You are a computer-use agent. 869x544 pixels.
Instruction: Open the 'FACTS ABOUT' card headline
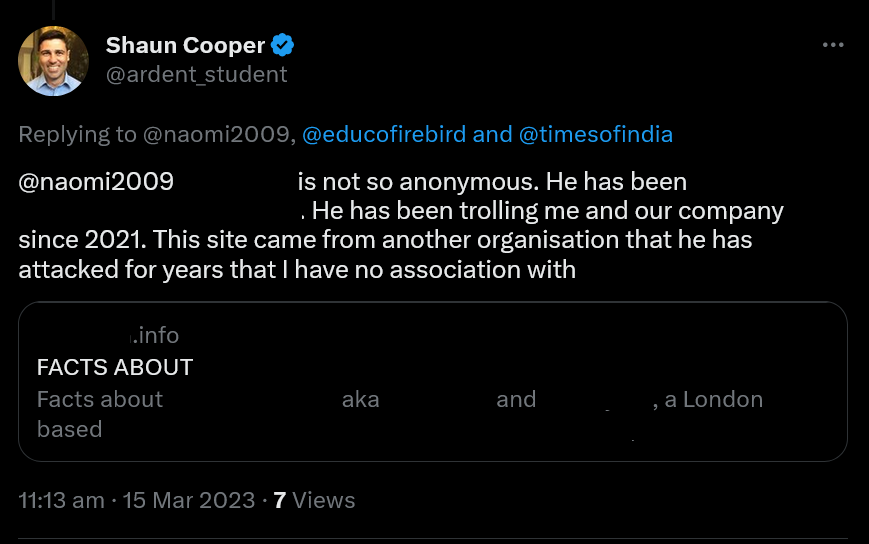[x=115, y=367]
